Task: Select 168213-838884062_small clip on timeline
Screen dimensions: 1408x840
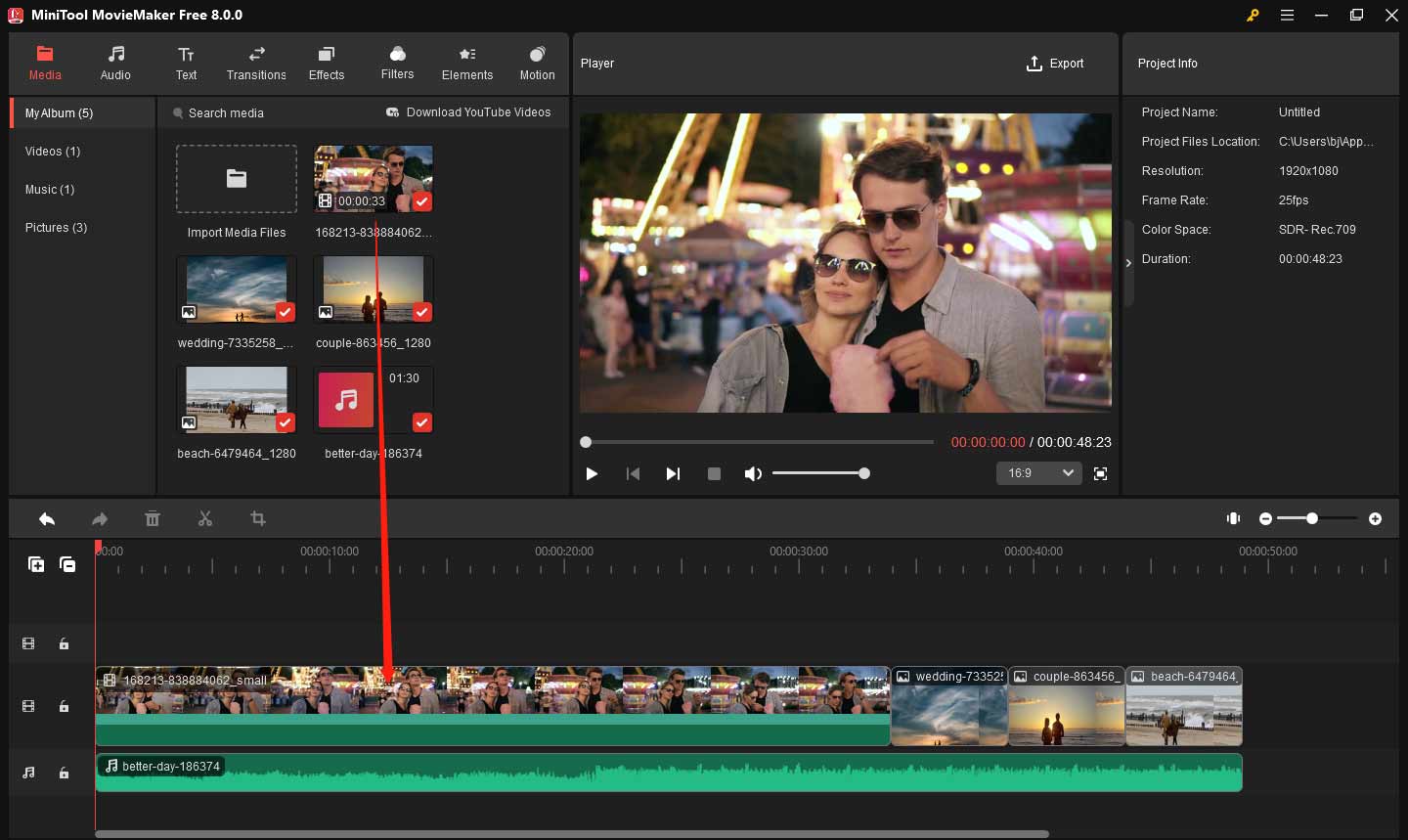Action: point(493,706)
